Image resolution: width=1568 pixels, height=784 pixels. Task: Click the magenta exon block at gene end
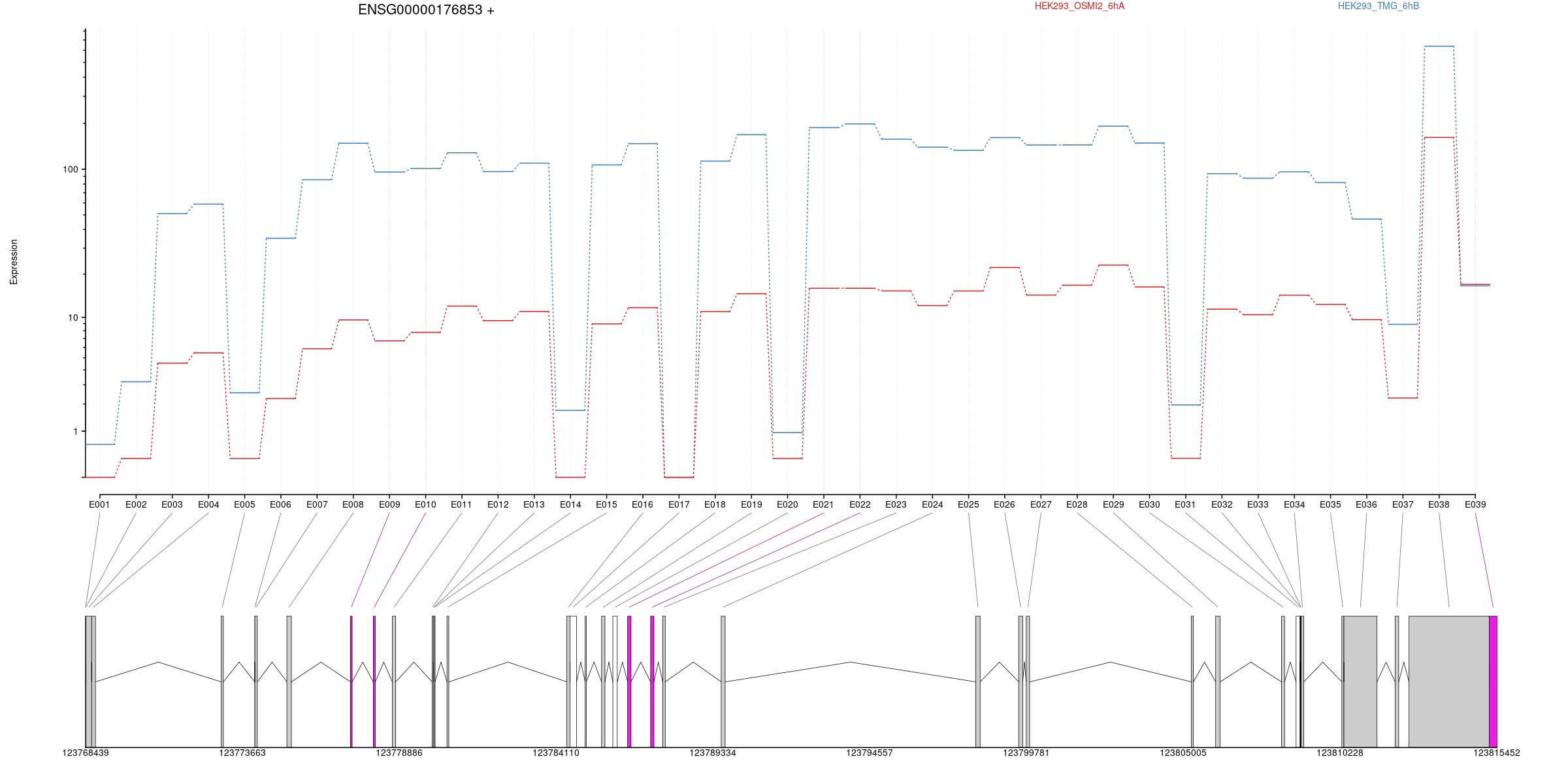(1493, 681)
